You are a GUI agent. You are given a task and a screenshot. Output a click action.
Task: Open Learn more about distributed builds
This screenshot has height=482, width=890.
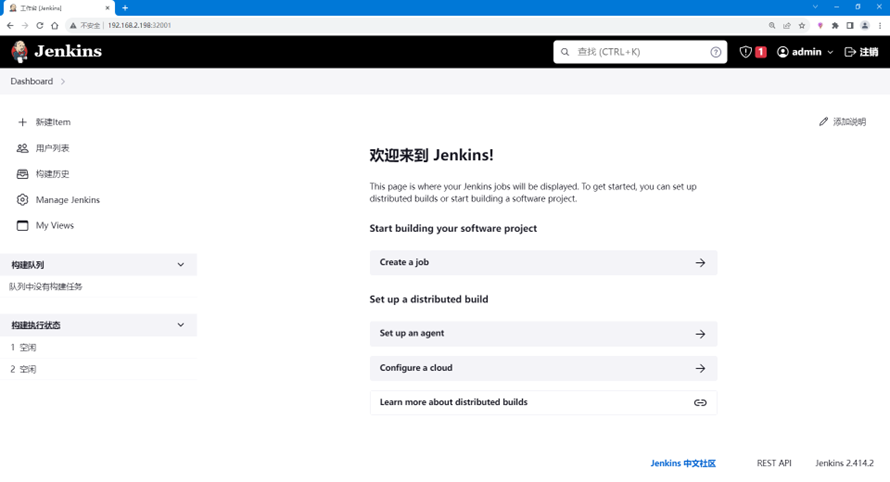tap(543, 403)
